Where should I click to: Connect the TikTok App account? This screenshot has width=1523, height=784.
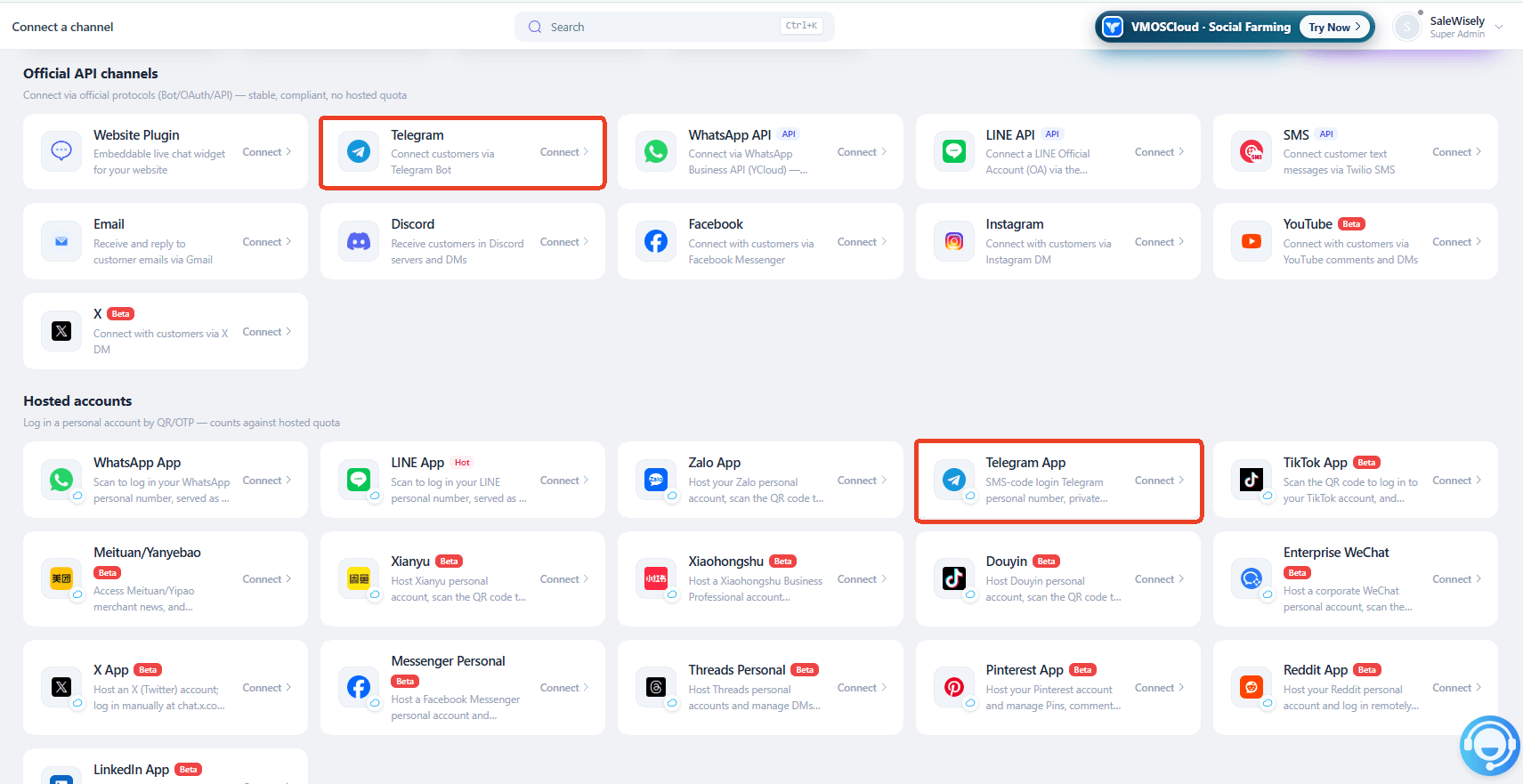(1456, 481)
